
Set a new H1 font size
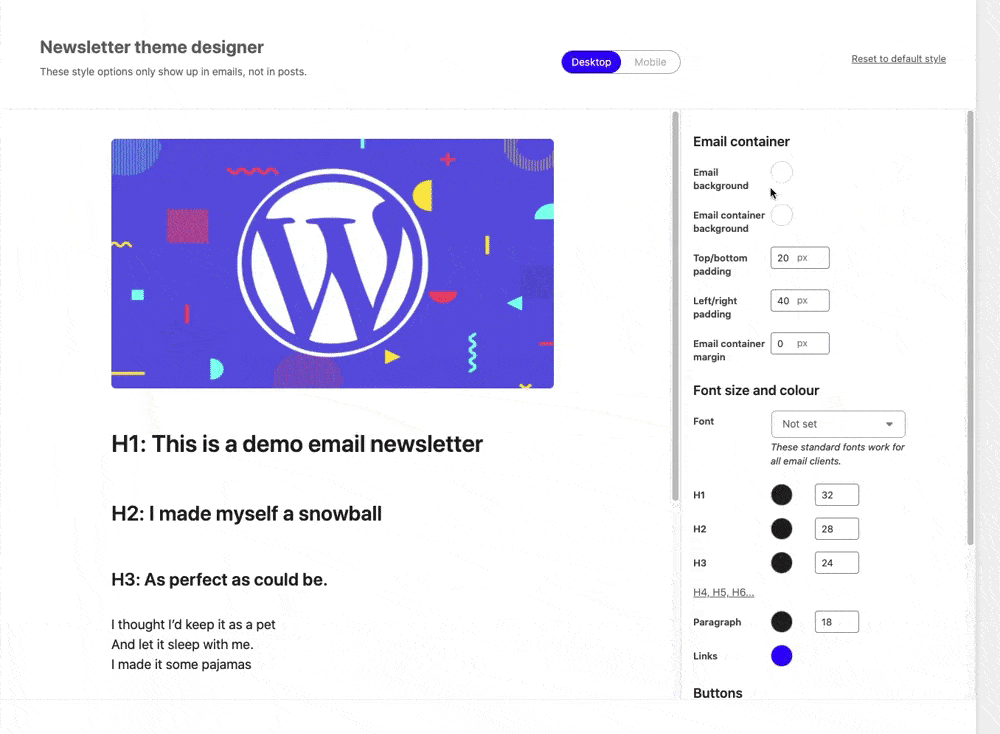click(x=836, y=494)
